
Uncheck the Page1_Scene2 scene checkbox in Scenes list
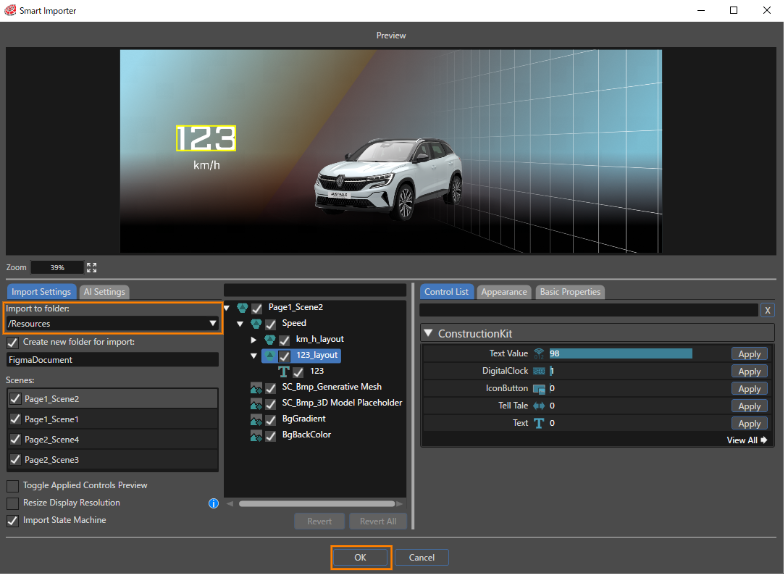(16, 398)
